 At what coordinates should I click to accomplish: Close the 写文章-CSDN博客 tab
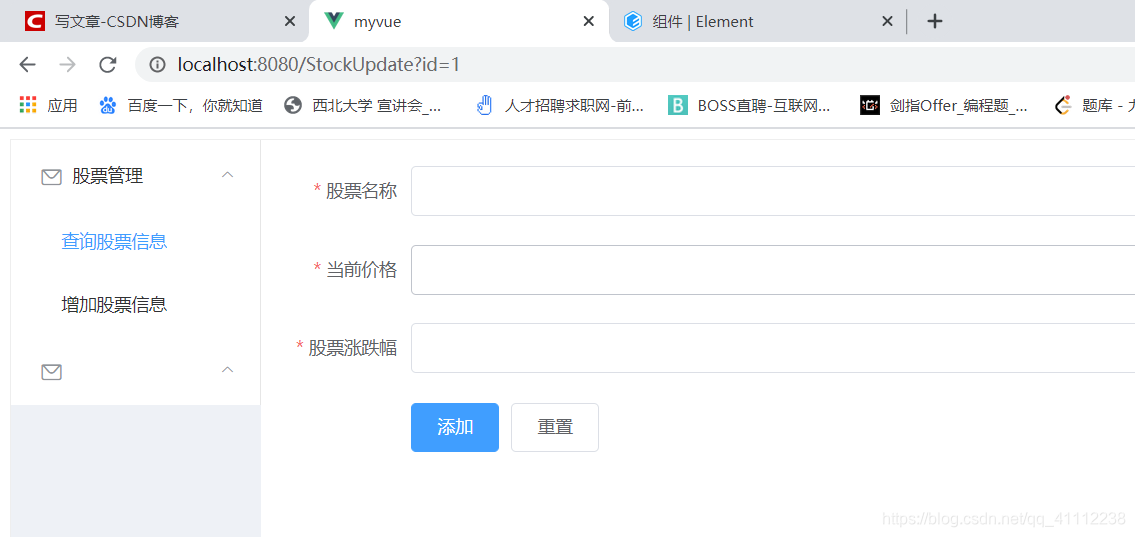point(290,22)
